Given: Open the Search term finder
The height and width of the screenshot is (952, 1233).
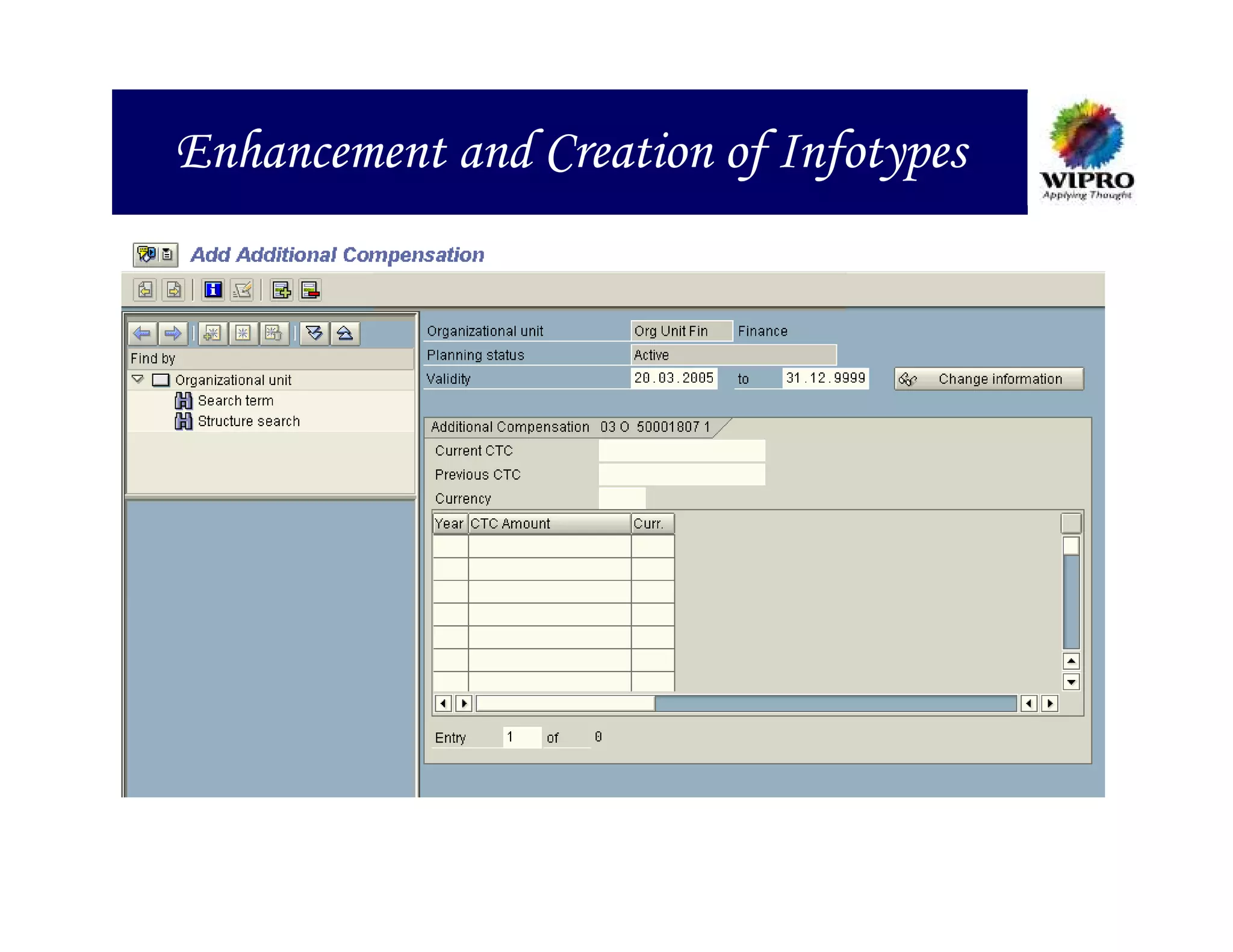Looking at the screenshot, I should [x=235, y=401].
